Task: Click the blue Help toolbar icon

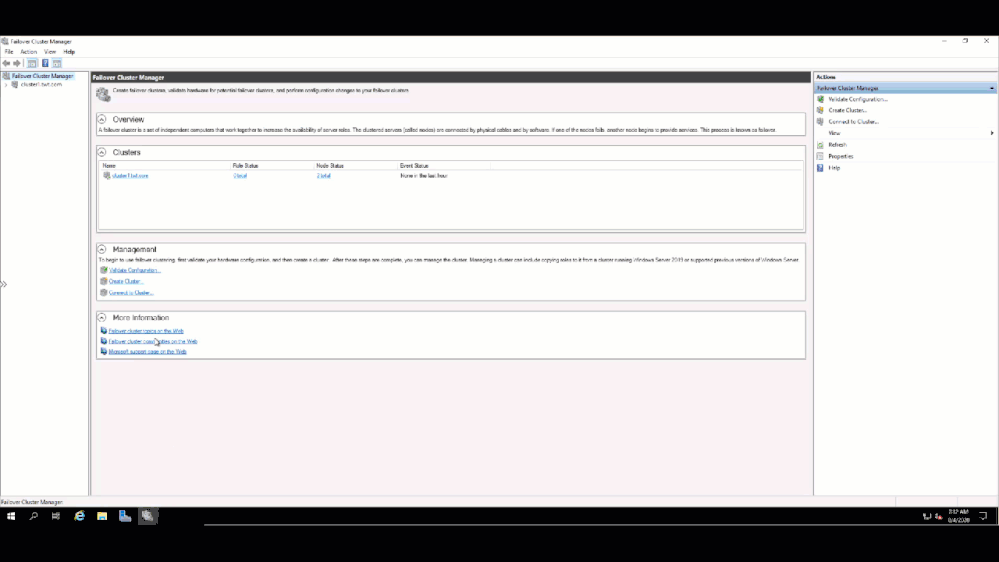Action: click(x=45, y=63)
